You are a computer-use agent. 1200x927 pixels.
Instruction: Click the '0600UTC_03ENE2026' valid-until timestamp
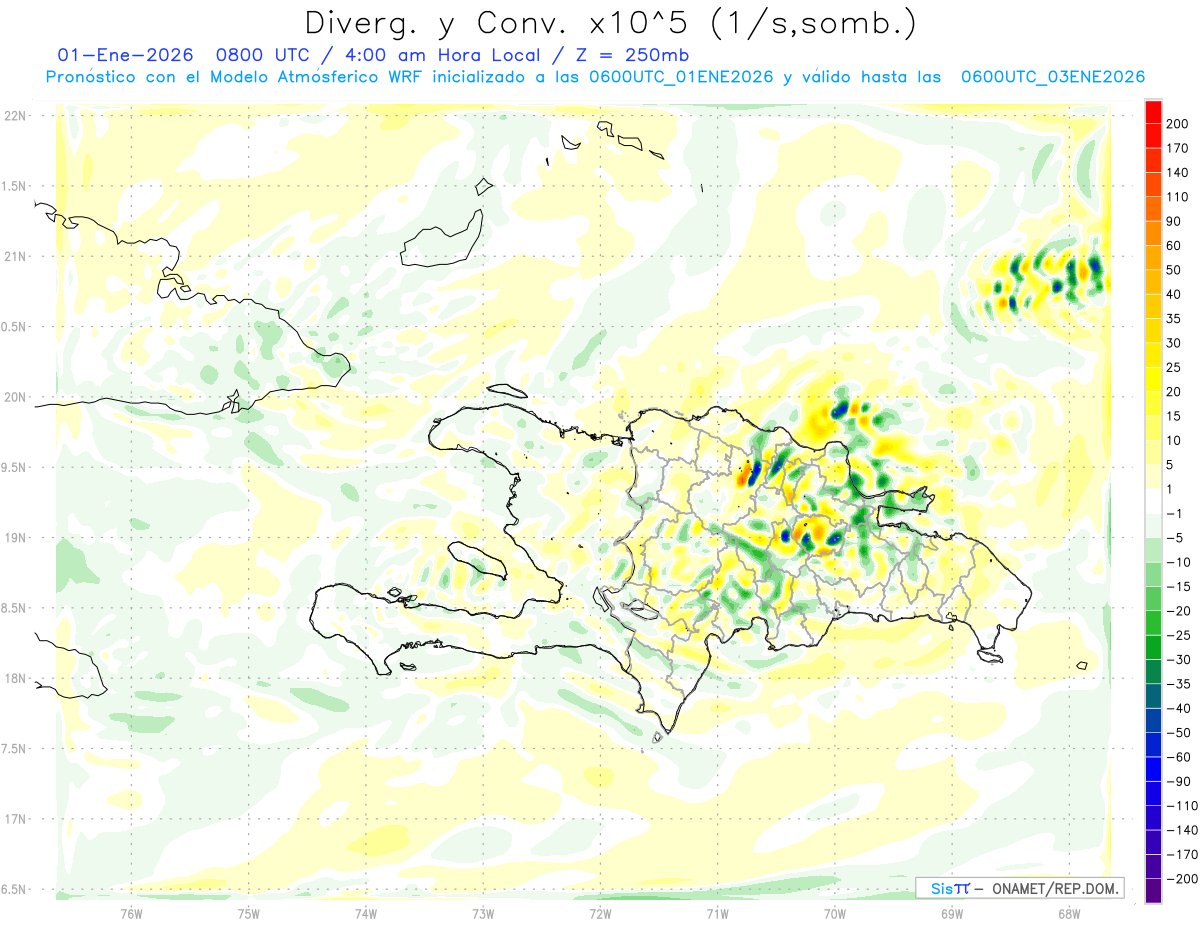pyautogui.click(x=1052, y=77)
